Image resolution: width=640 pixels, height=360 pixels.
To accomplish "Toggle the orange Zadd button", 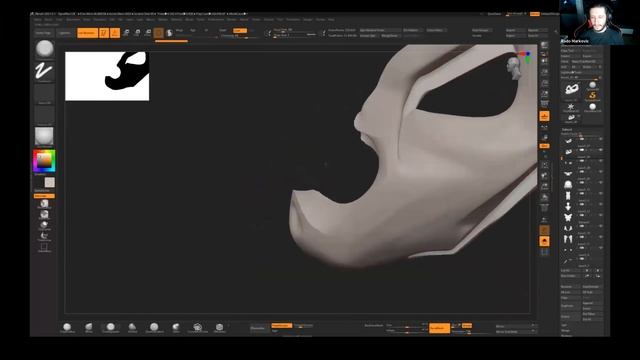I will 240,31.
